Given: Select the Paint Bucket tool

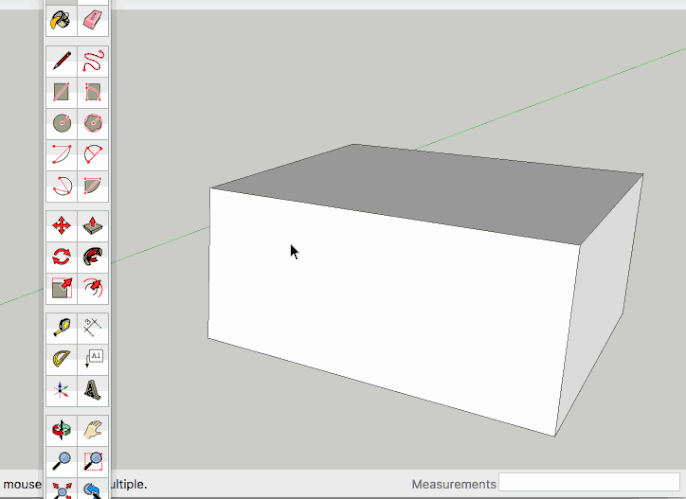Looking at the screenshot, I should pyautogui.click(x=61, y=20).
